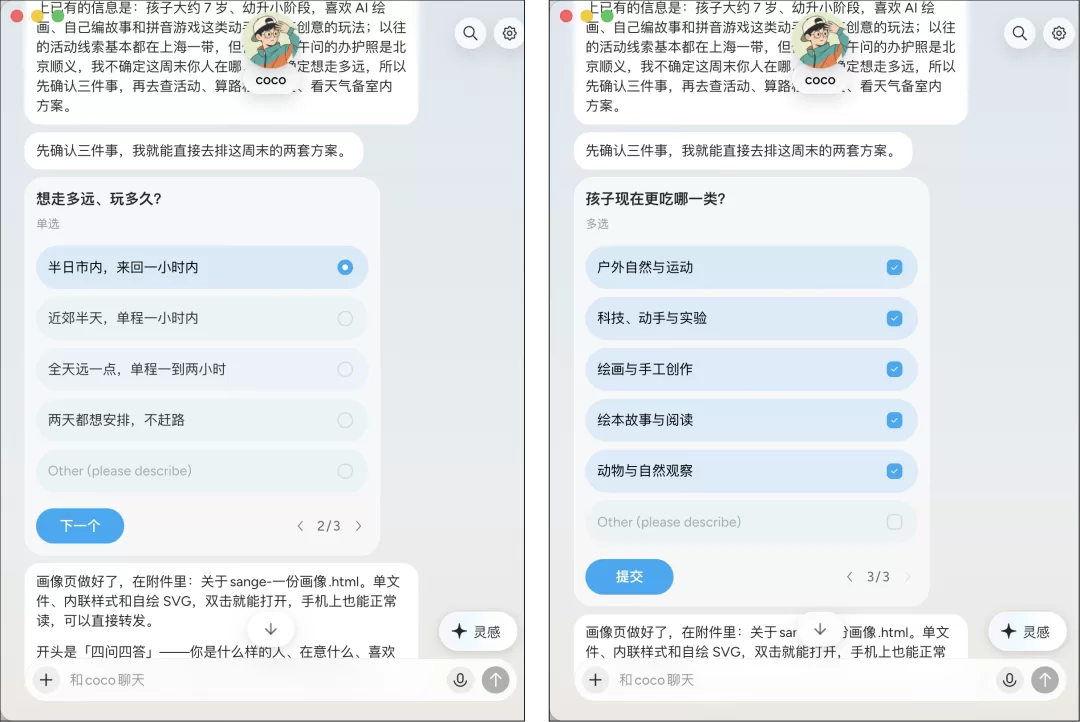Go to next question from 2/3

click(358, 526)
